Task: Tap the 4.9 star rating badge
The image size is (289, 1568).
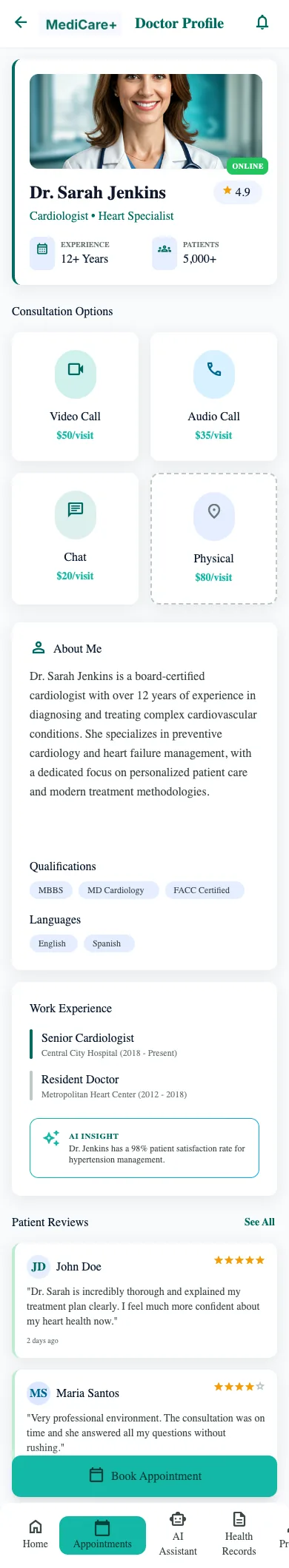Action: click(237, 192)
